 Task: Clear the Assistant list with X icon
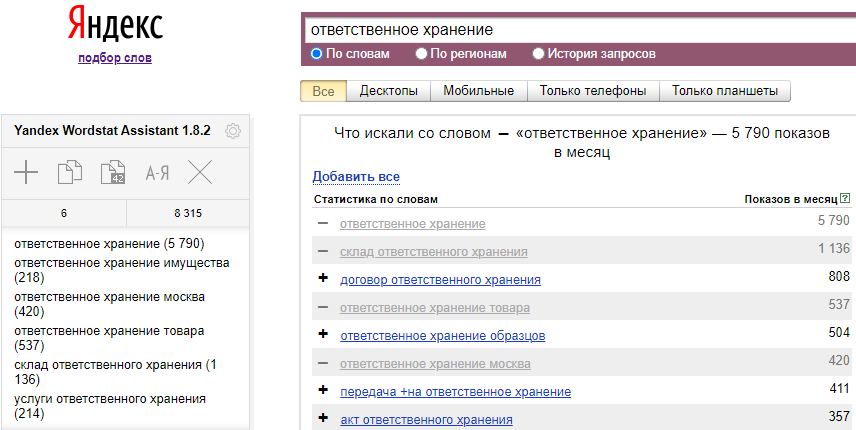point(200,172)
